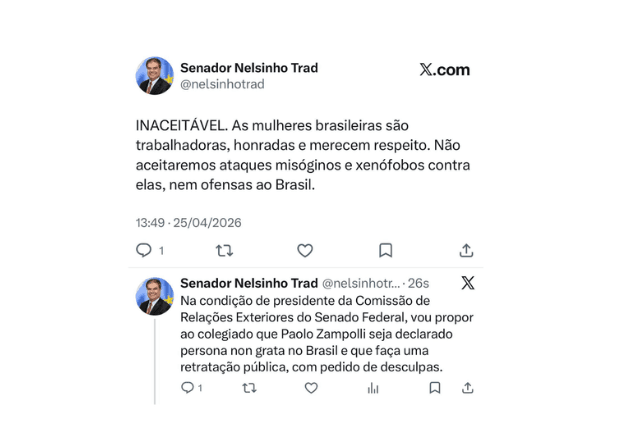Open the avatar on the reply tweet
Viewport: 640px width, 440px height.
coord(155,296)
